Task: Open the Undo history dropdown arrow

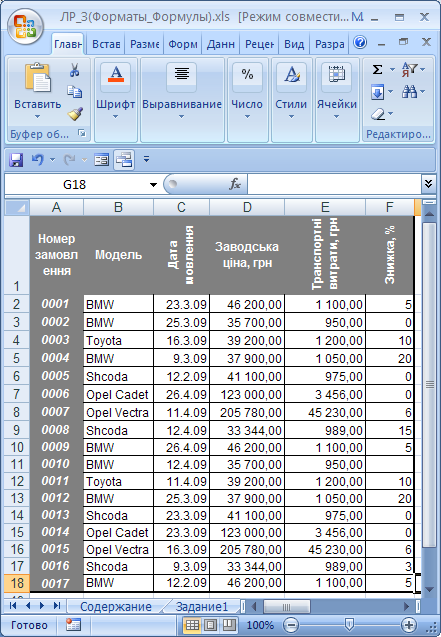Action: (52, 160)
